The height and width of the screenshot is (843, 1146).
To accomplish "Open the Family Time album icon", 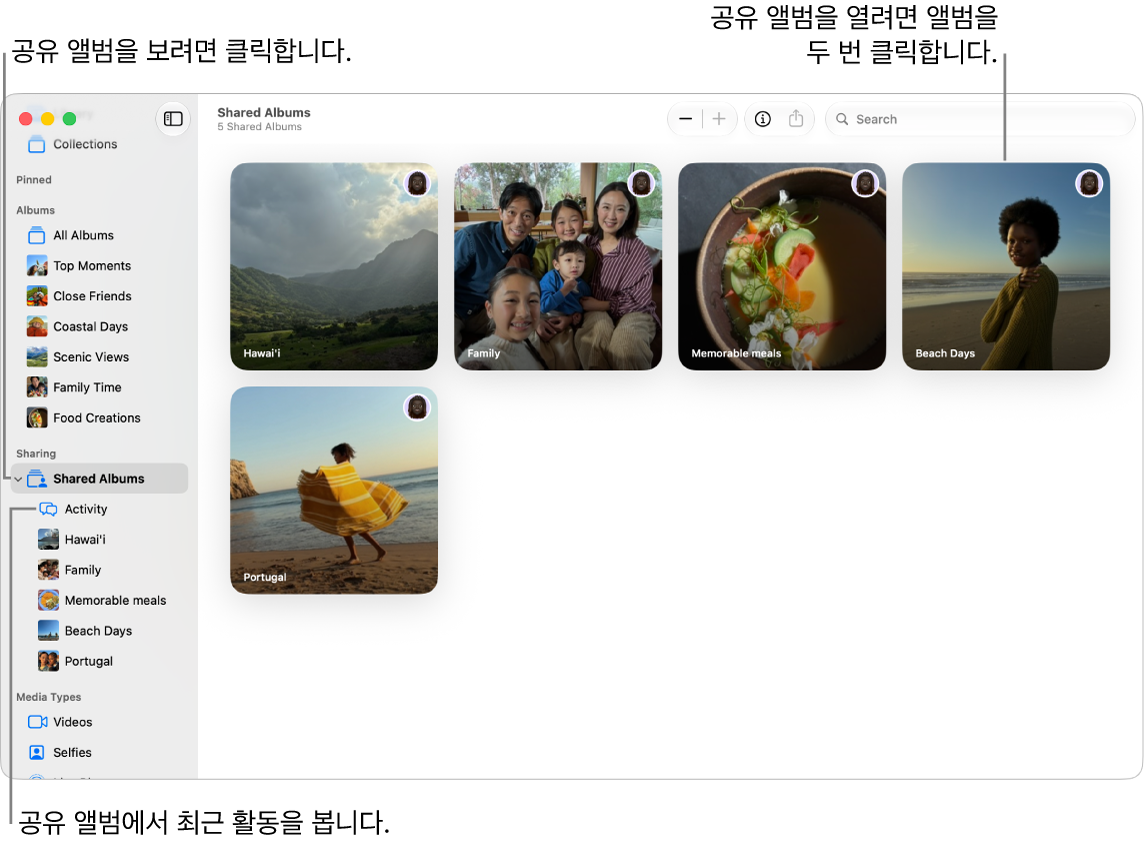I will (x=37, y=387).
